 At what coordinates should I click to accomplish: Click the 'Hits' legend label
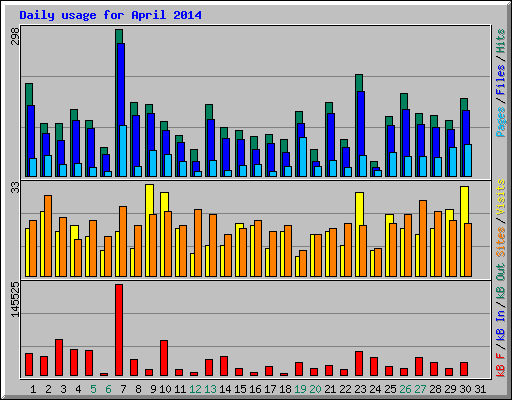point(500,41)
